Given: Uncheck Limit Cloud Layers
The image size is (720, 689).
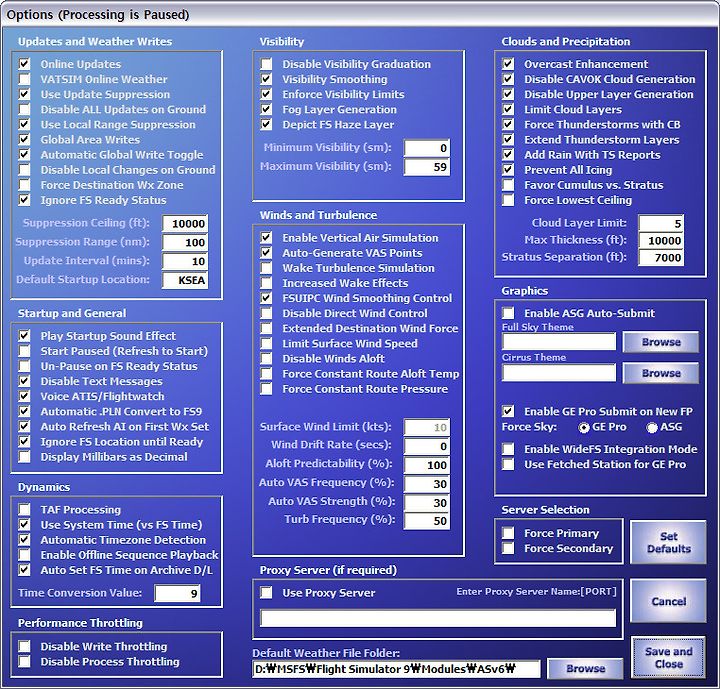Looking at the screenshot, I should [x=508, y=109].
